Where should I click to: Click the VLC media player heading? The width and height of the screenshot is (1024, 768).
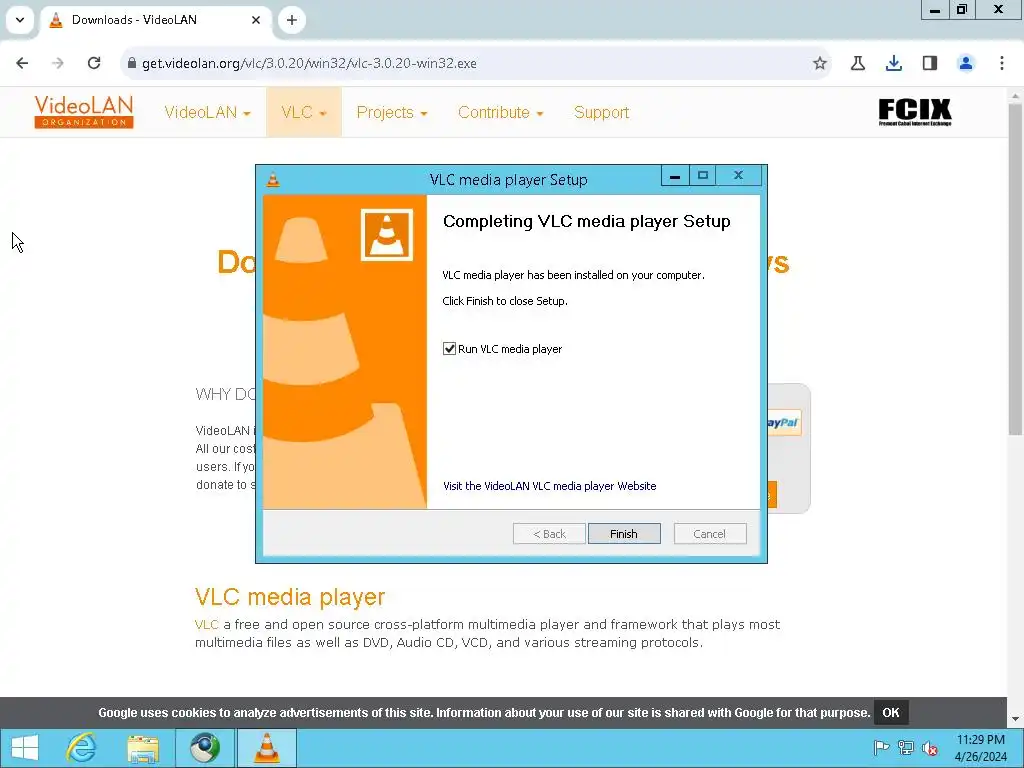point(290,597)
